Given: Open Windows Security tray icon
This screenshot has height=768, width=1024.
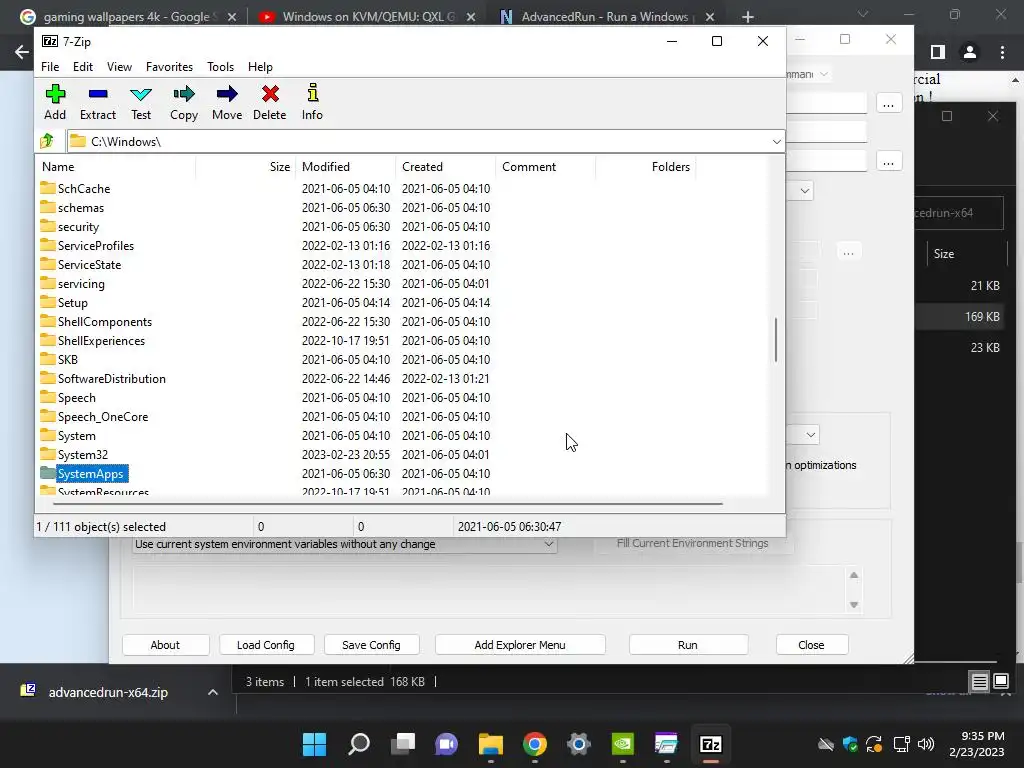Looking at the screenshot, I should click(850, 744).
